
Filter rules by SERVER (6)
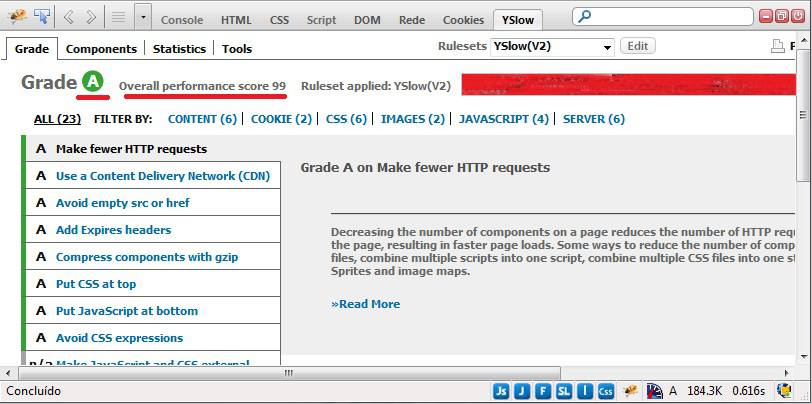click(594, 119)
